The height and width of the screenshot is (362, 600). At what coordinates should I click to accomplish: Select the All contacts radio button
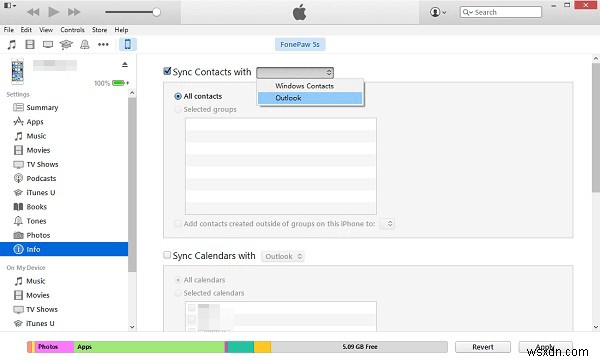click(x=178, y=96)
